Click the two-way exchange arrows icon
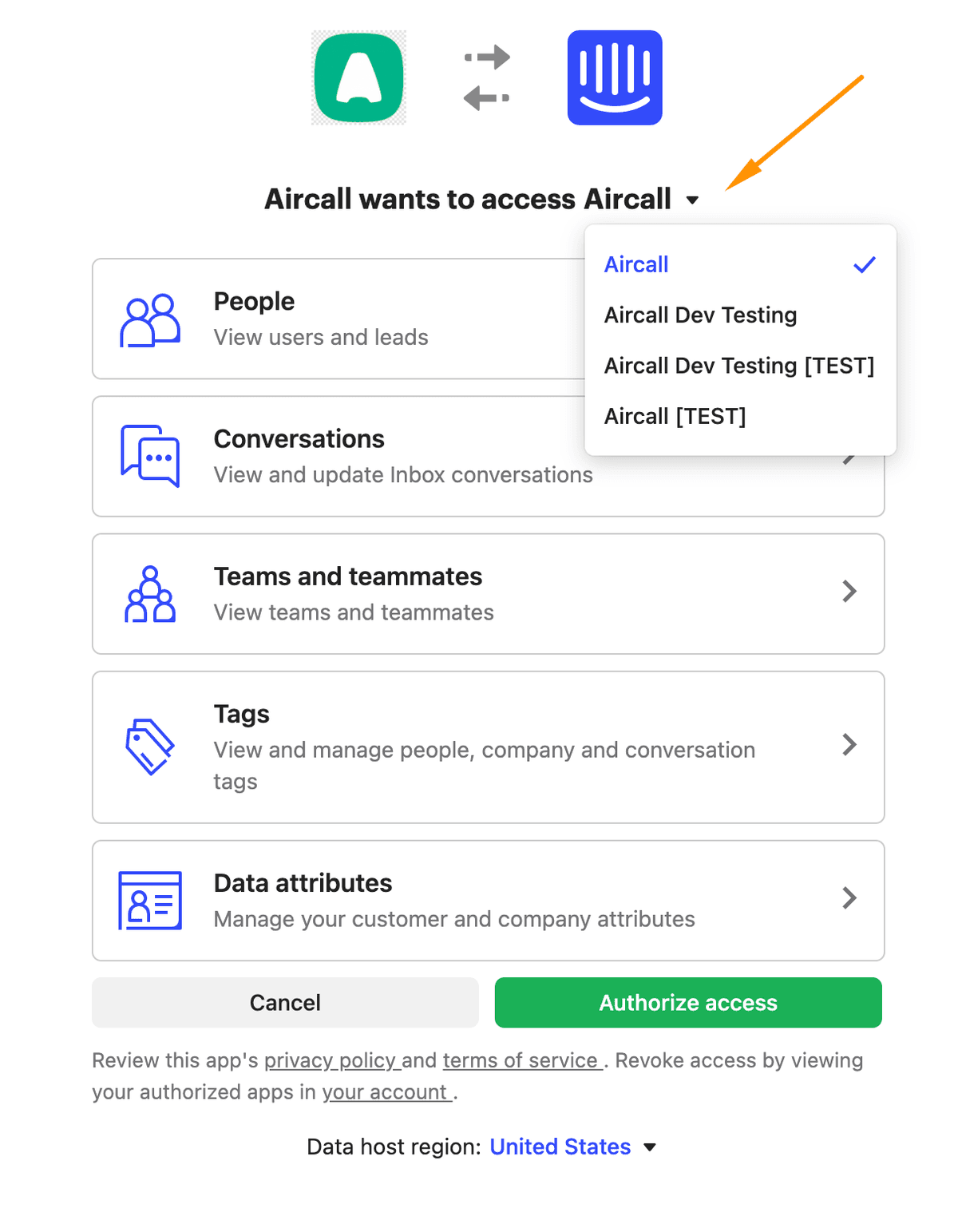This screenshot has height=1232, width=958. [486, 78]
